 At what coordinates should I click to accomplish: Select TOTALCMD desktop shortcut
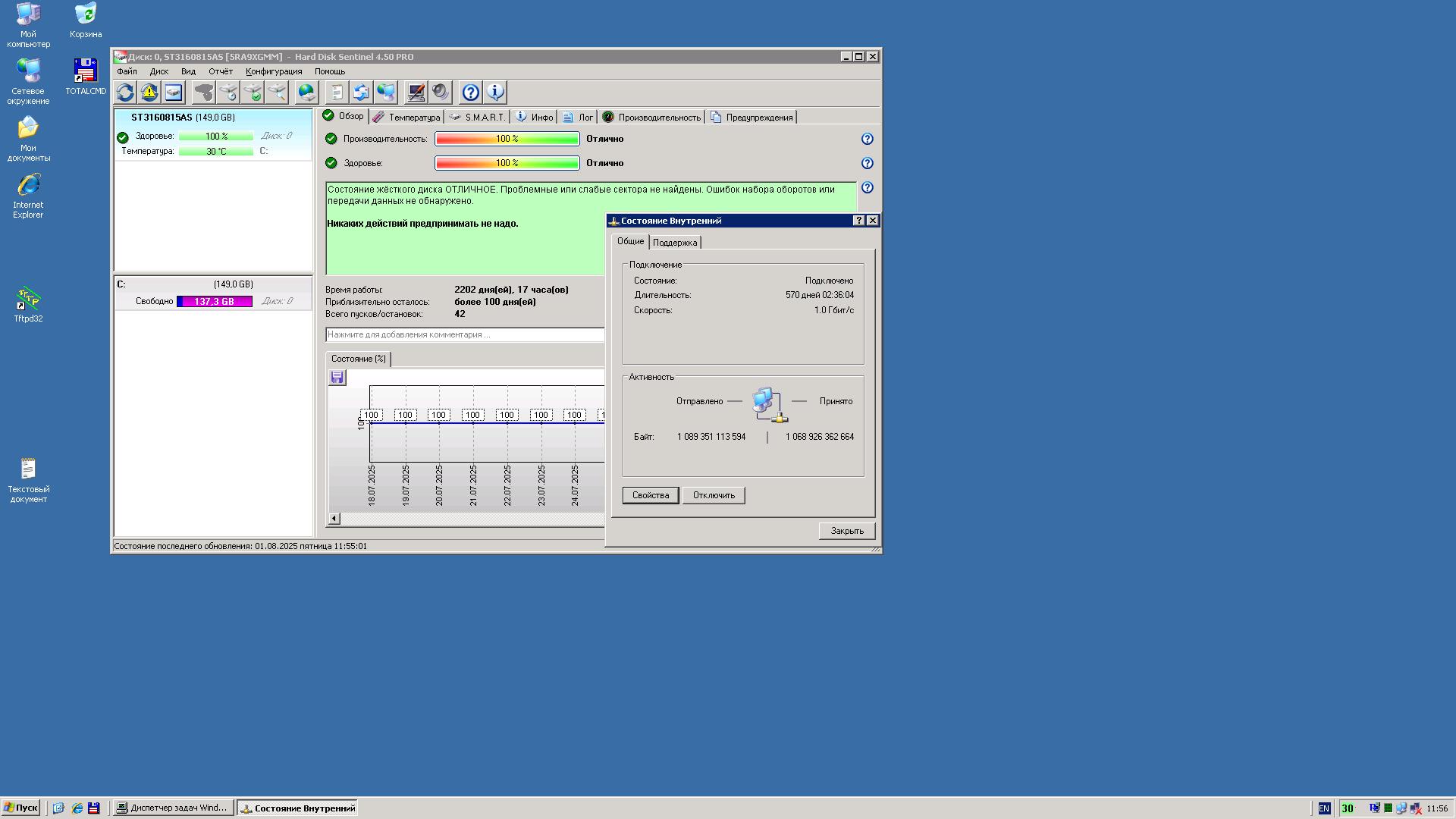point(86,77)
